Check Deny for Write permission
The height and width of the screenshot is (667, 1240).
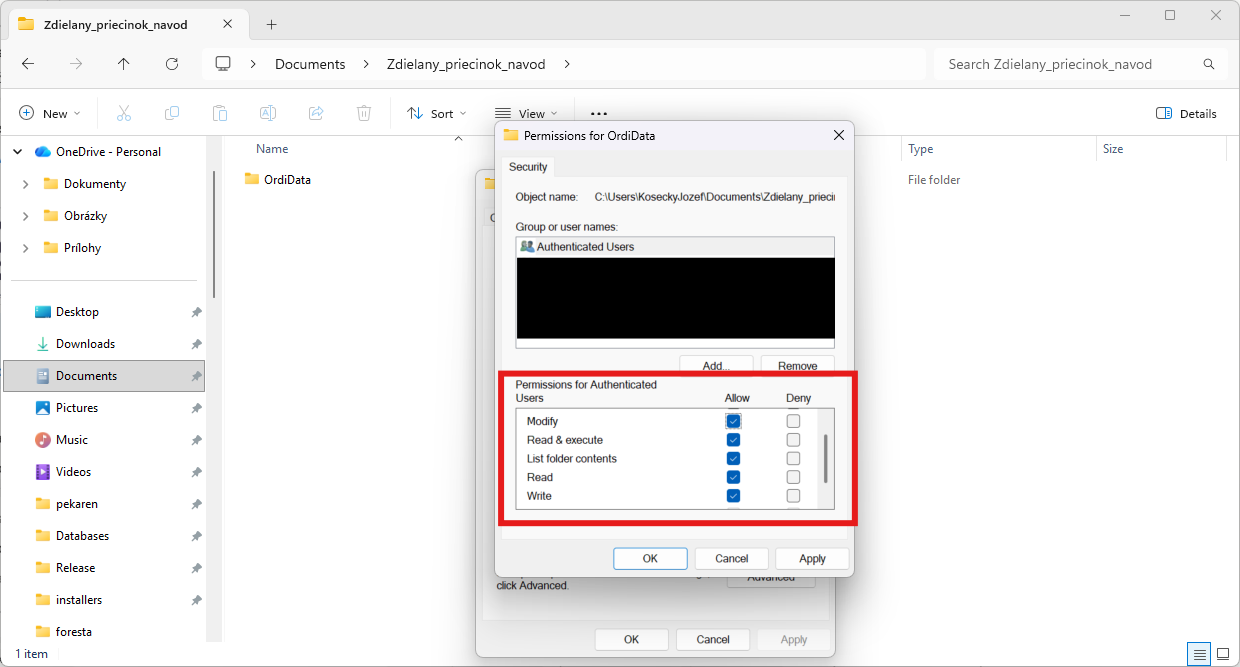(793, 496)
